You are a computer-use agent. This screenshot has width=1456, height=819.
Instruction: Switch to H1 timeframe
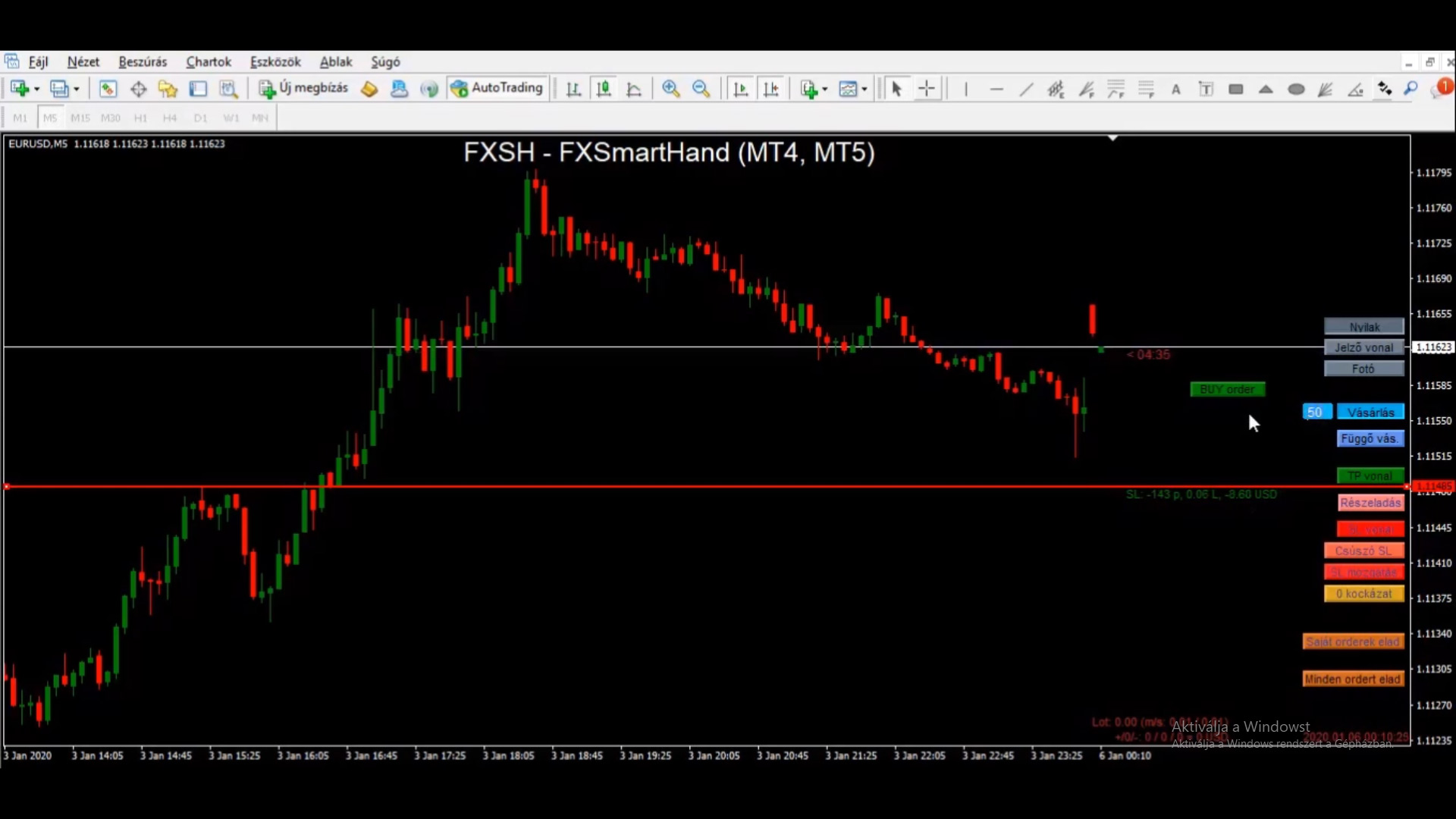tap(140, 118)
